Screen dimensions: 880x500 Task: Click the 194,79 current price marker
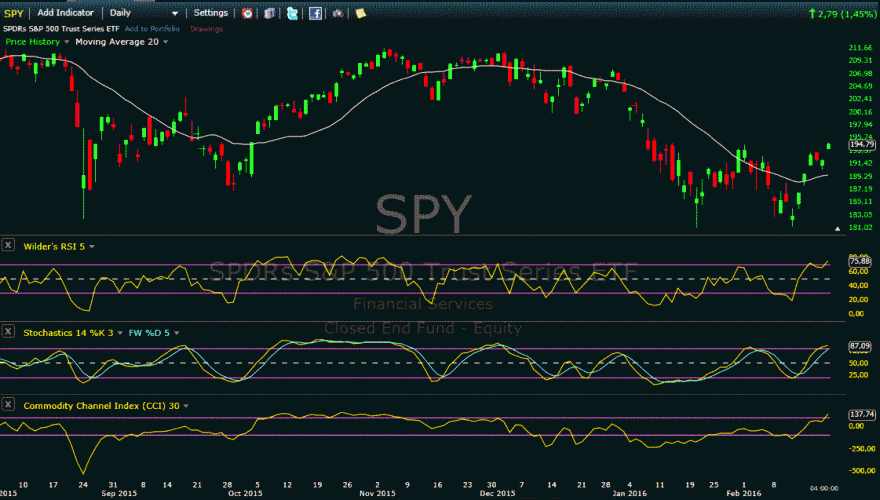click(861, 144)
